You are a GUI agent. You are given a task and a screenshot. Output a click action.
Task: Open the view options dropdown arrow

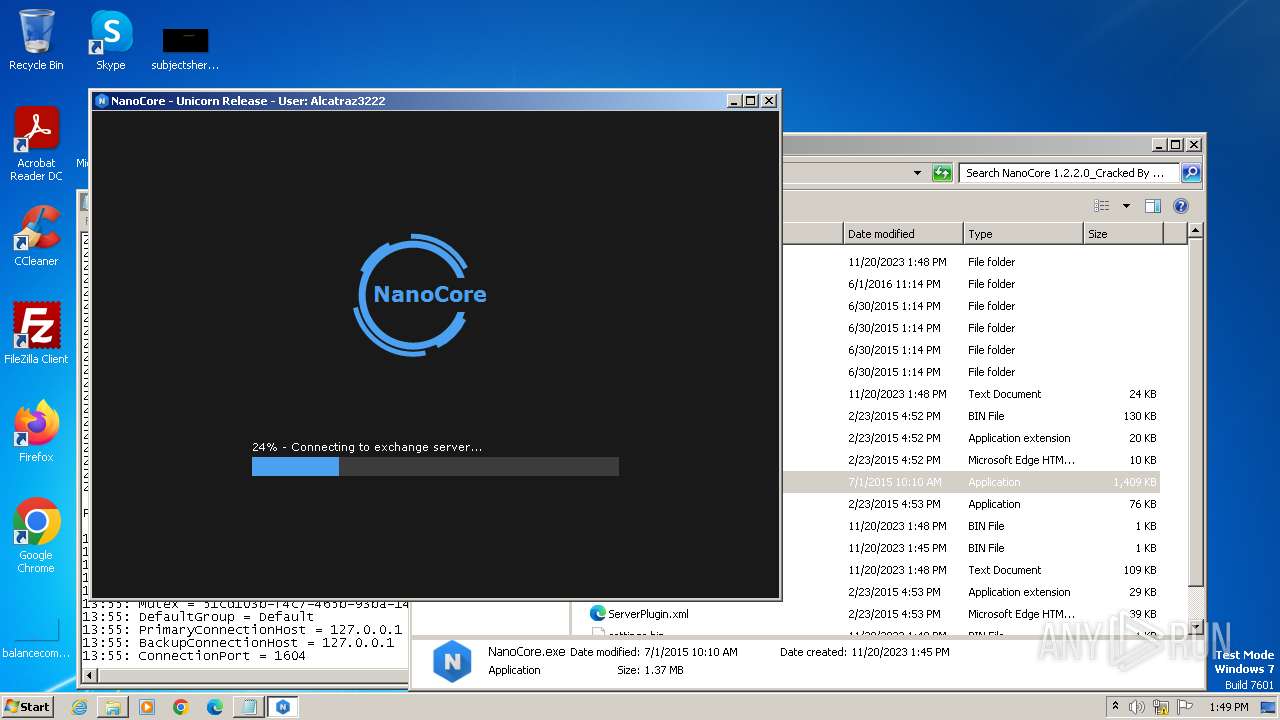(1126, 206)
